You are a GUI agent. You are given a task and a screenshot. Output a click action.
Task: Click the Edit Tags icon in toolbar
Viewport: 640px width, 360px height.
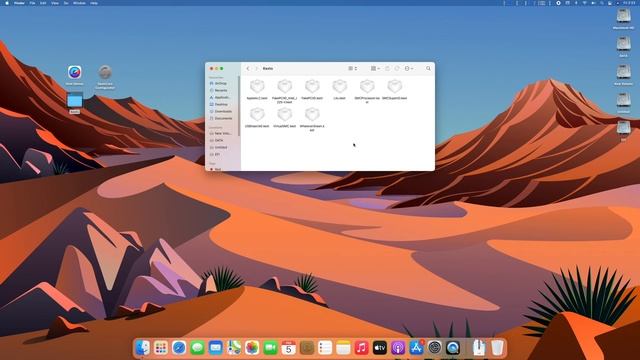[397, 69]
